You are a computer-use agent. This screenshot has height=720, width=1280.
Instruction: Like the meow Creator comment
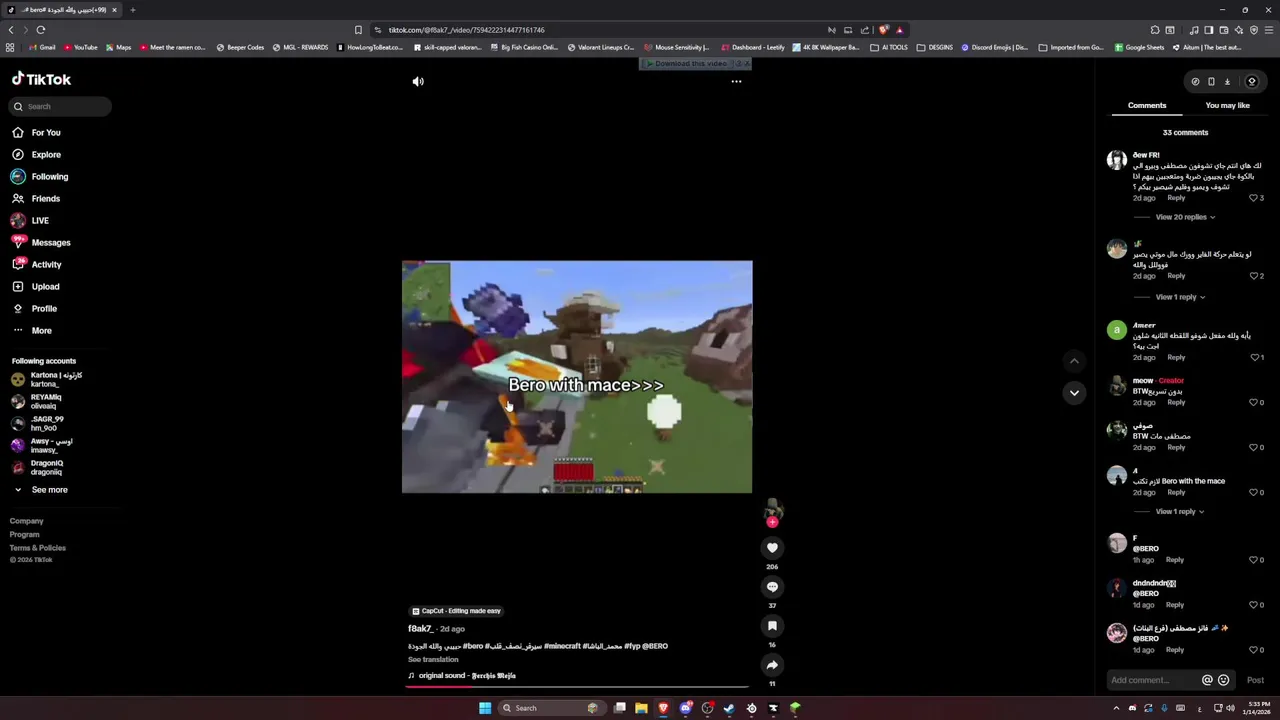[x=1254, y=402]
